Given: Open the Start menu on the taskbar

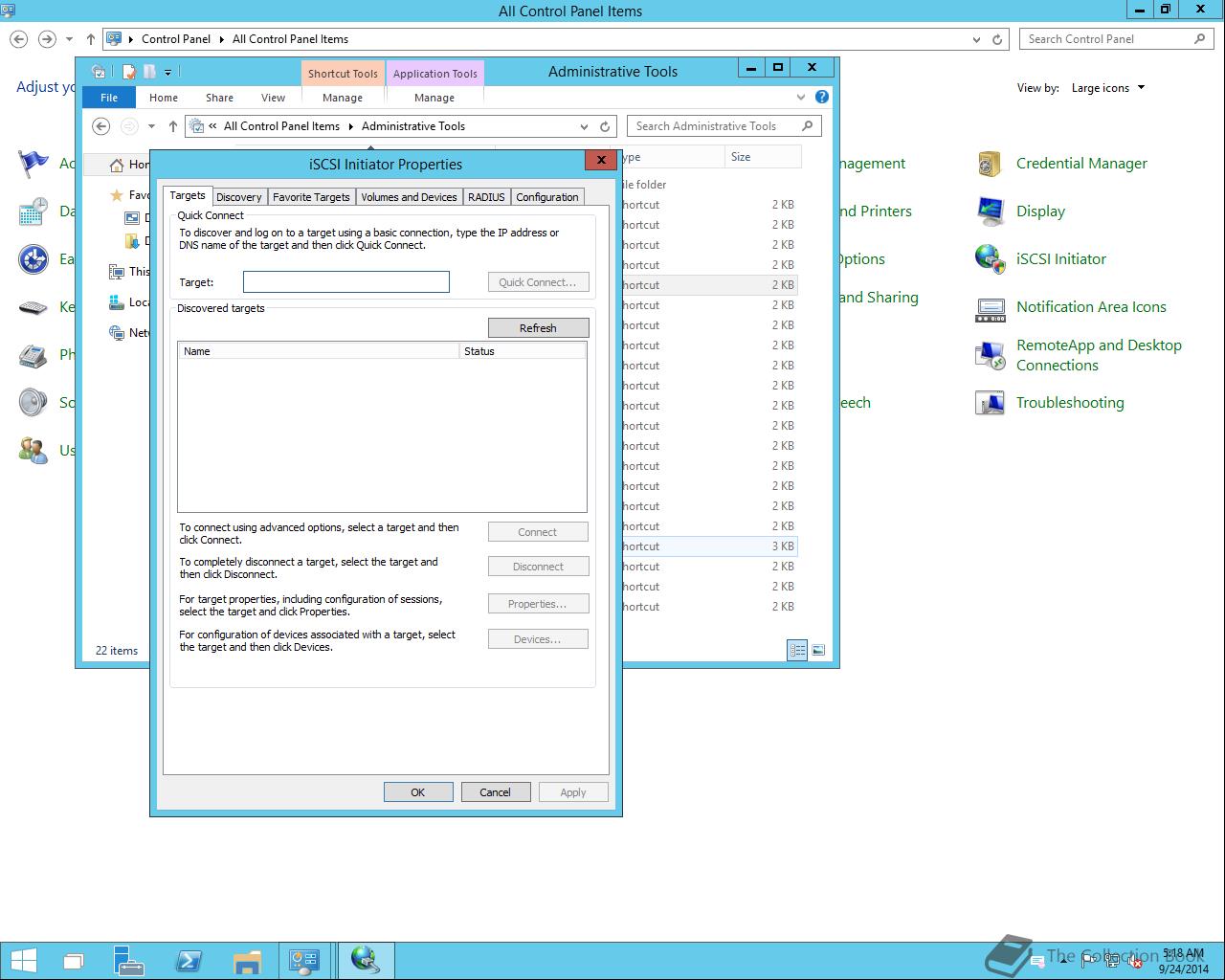Looking at the screenshot, I should 23,961.
